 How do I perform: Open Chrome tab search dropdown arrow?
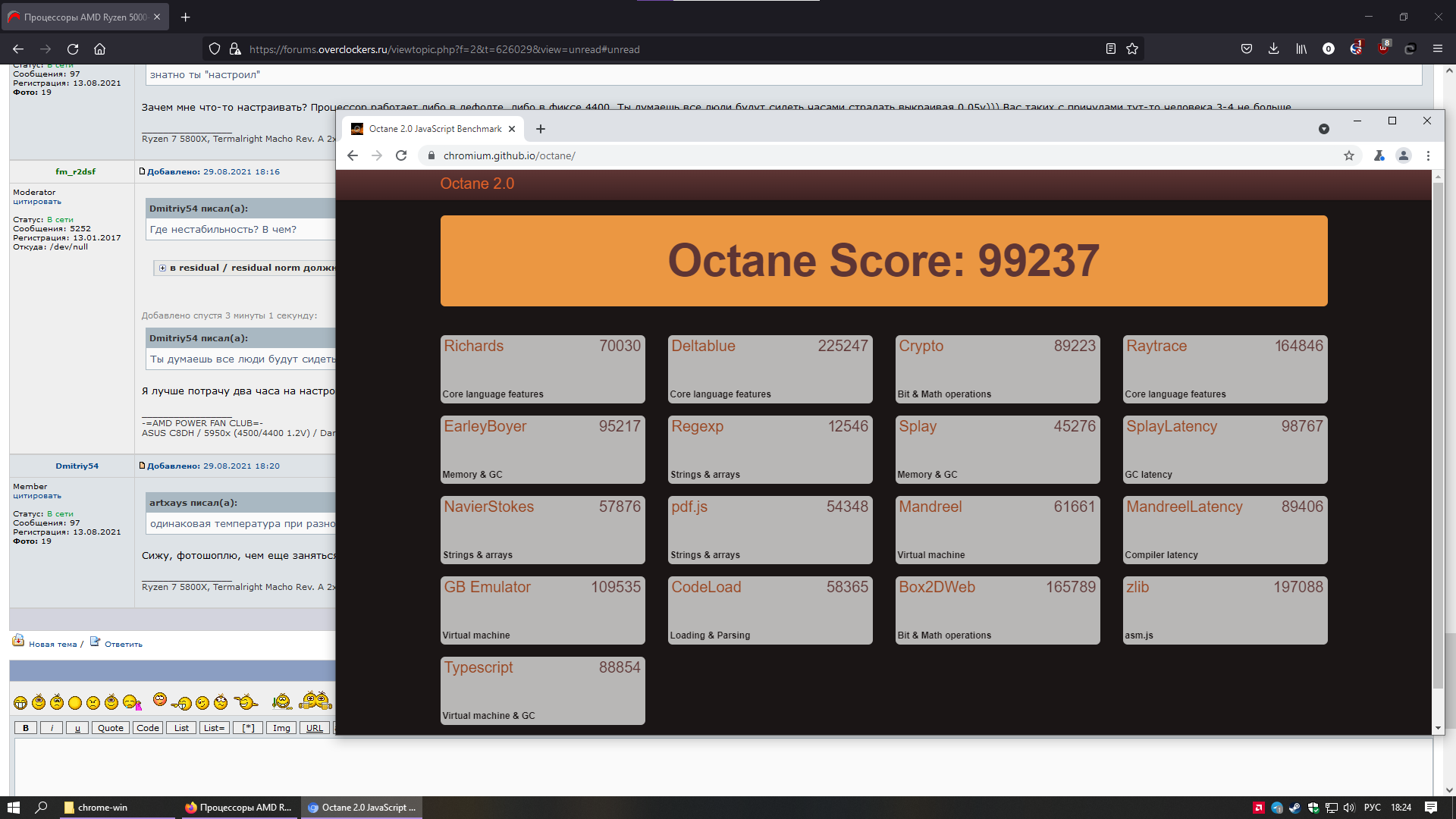pyautogui.click(x=1324, y=129)
